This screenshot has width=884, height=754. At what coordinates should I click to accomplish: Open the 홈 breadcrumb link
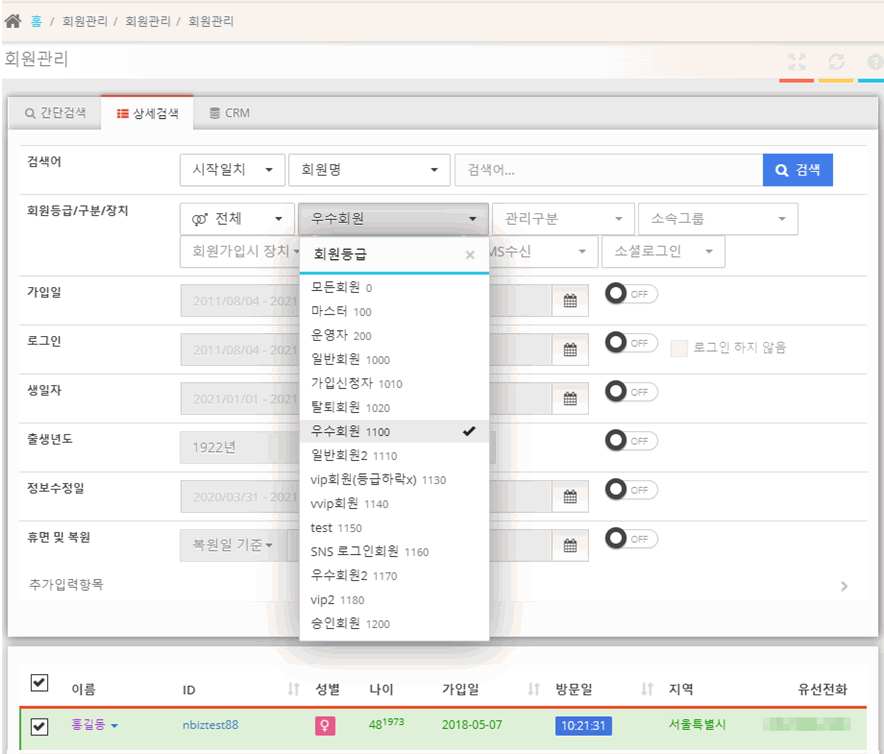pos(36,21)
